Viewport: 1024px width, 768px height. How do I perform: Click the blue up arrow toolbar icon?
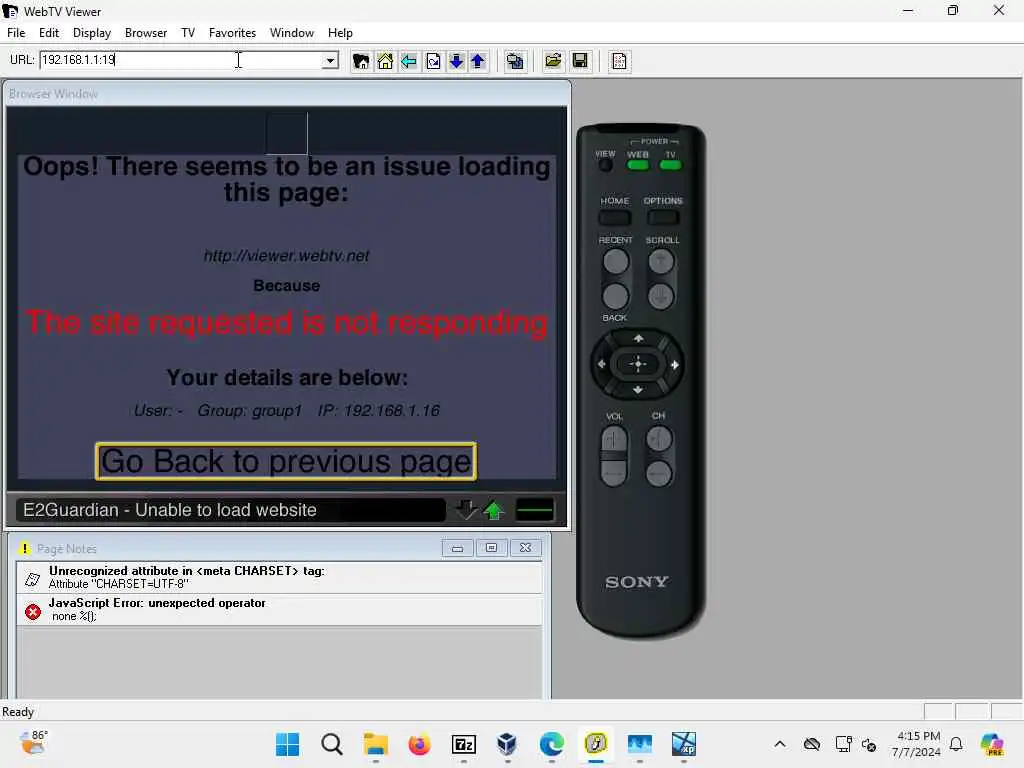(x=478, y=61)
